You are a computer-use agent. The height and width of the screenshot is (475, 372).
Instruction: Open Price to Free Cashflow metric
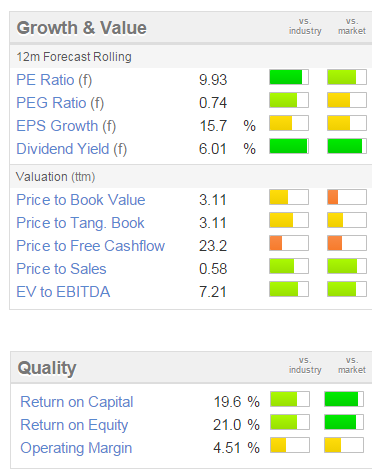(x=91, y=246)
